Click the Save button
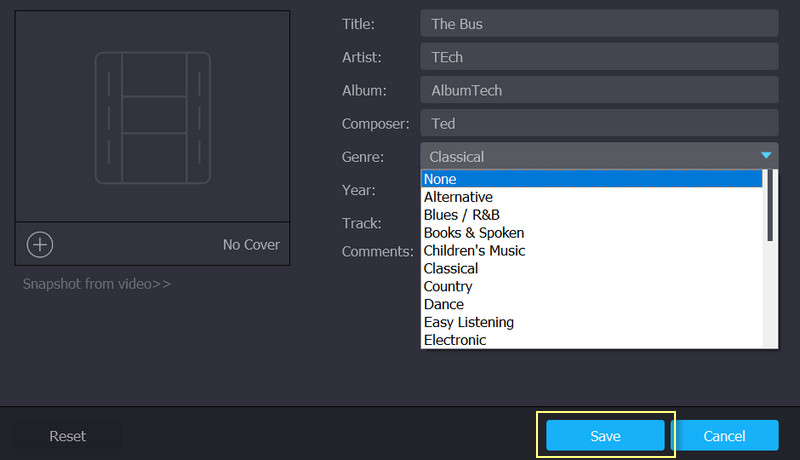The image size is (800, 460). point(605,436)
